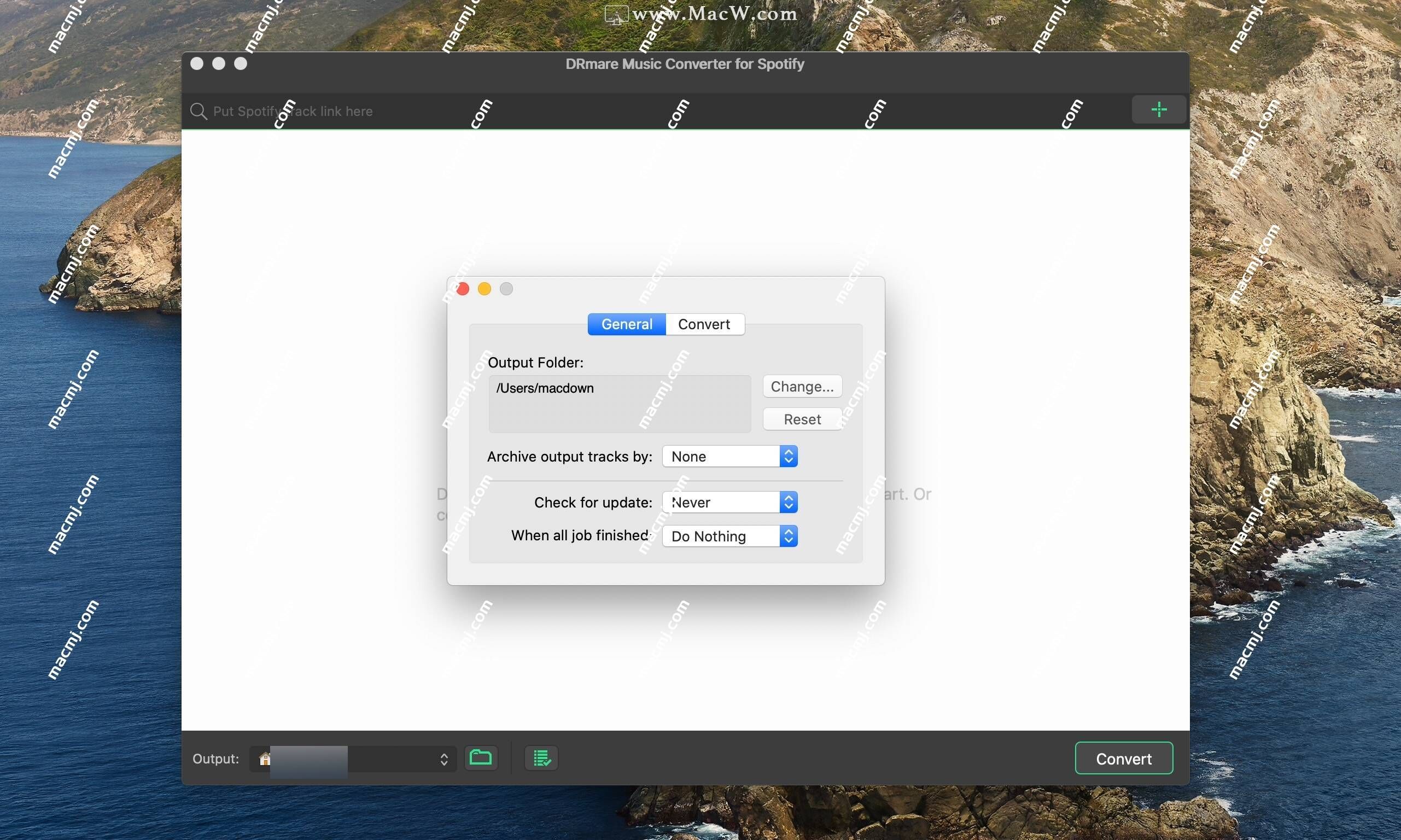Click the search magnifier icon
1401x840 pixels.
click(199, 111)
